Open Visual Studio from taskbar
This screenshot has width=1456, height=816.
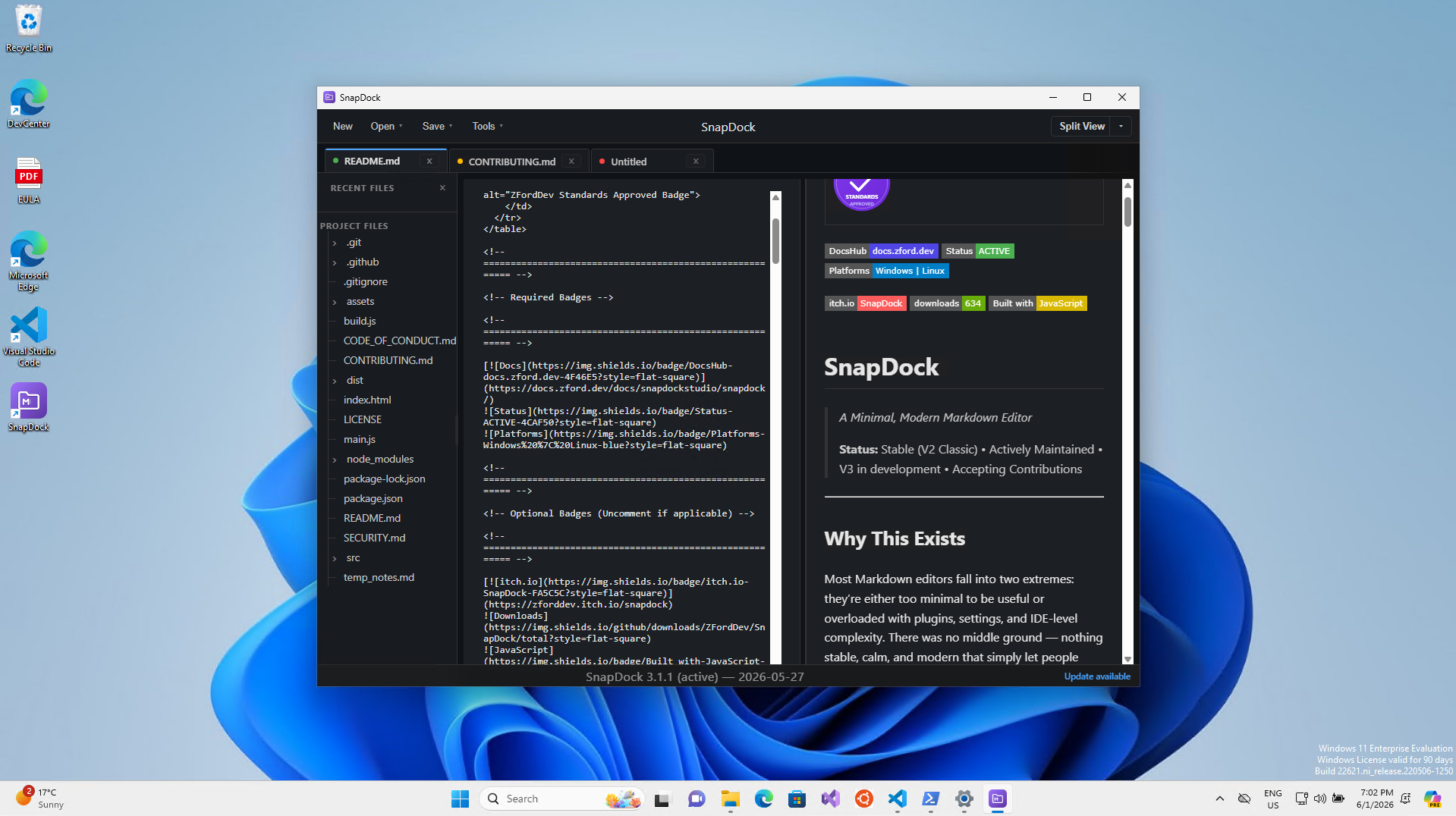(x=830, y=799)
